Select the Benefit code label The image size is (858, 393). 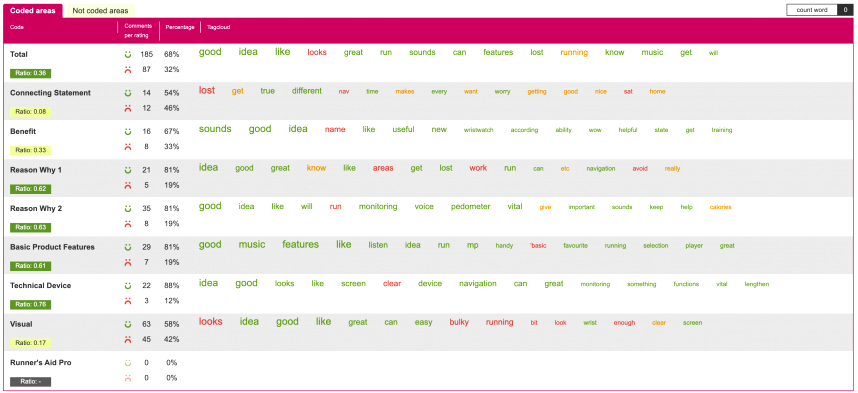point(23,131)
